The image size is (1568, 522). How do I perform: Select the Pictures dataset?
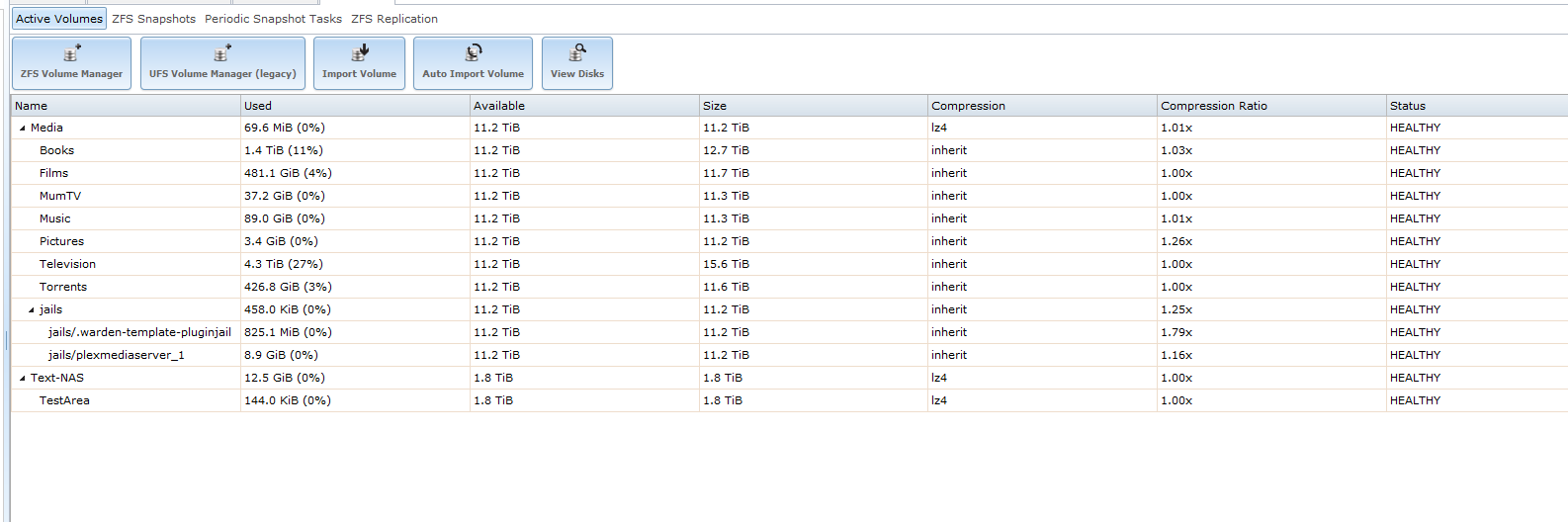point(789,241)
